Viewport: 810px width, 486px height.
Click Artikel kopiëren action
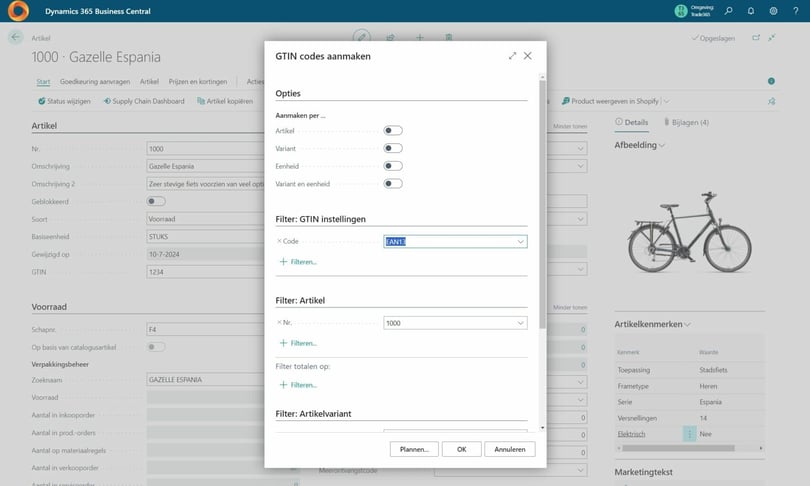(225, 101)
